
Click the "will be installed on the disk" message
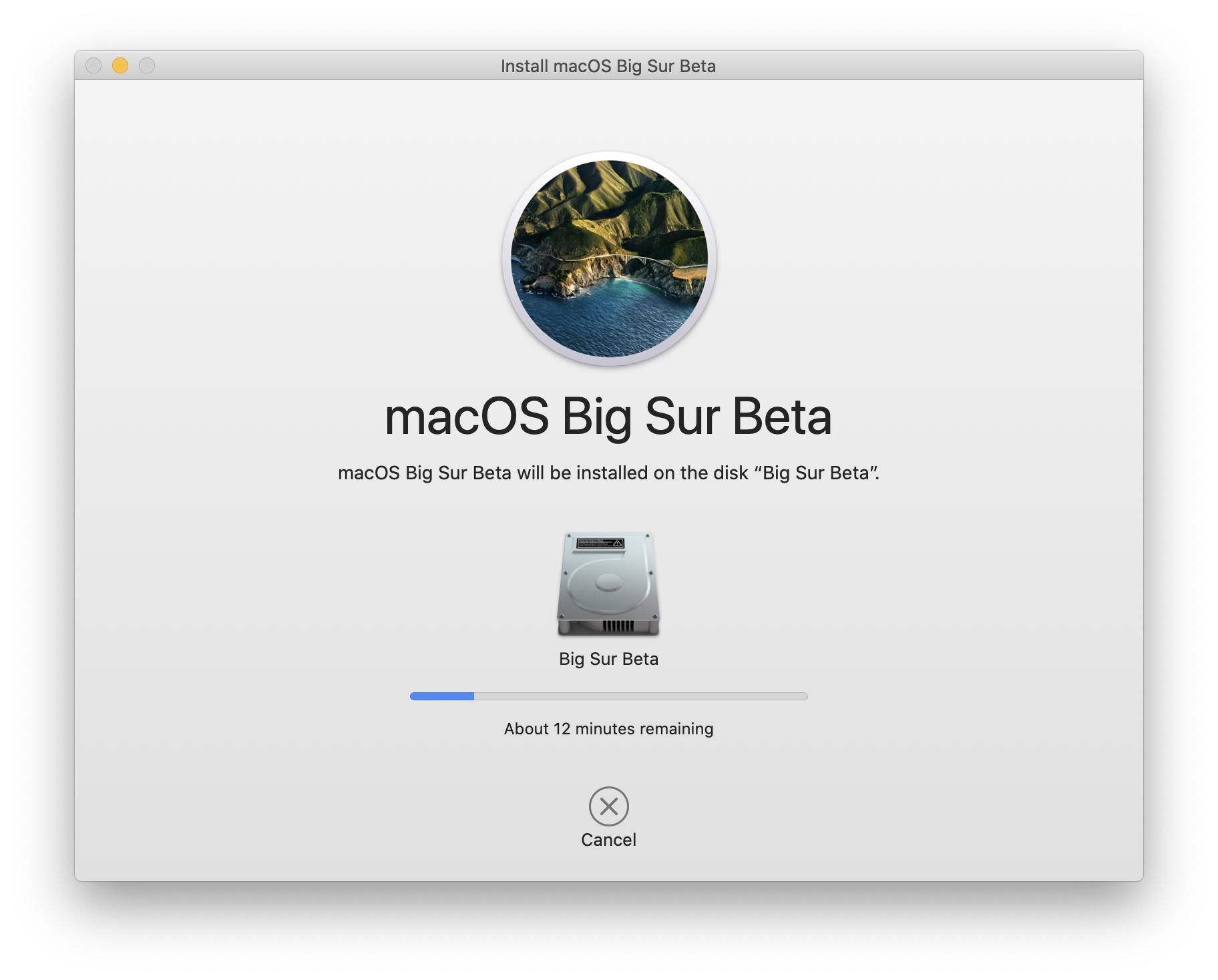point(608,473)
